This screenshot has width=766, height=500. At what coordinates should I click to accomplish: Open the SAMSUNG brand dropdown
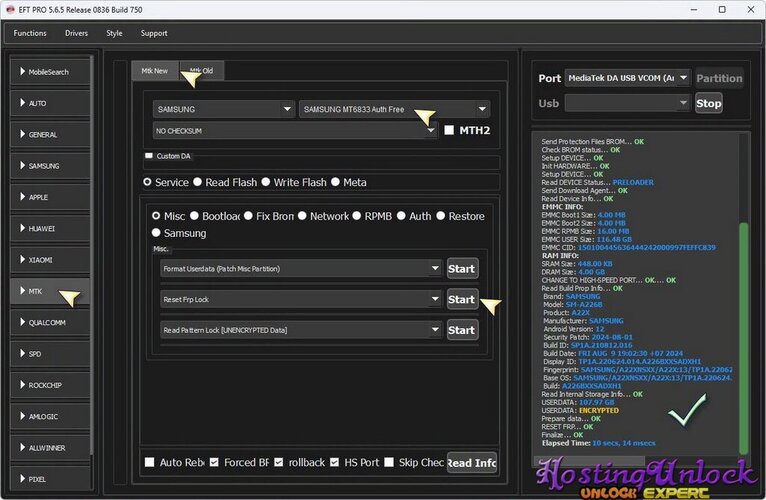tap(224, 109)
